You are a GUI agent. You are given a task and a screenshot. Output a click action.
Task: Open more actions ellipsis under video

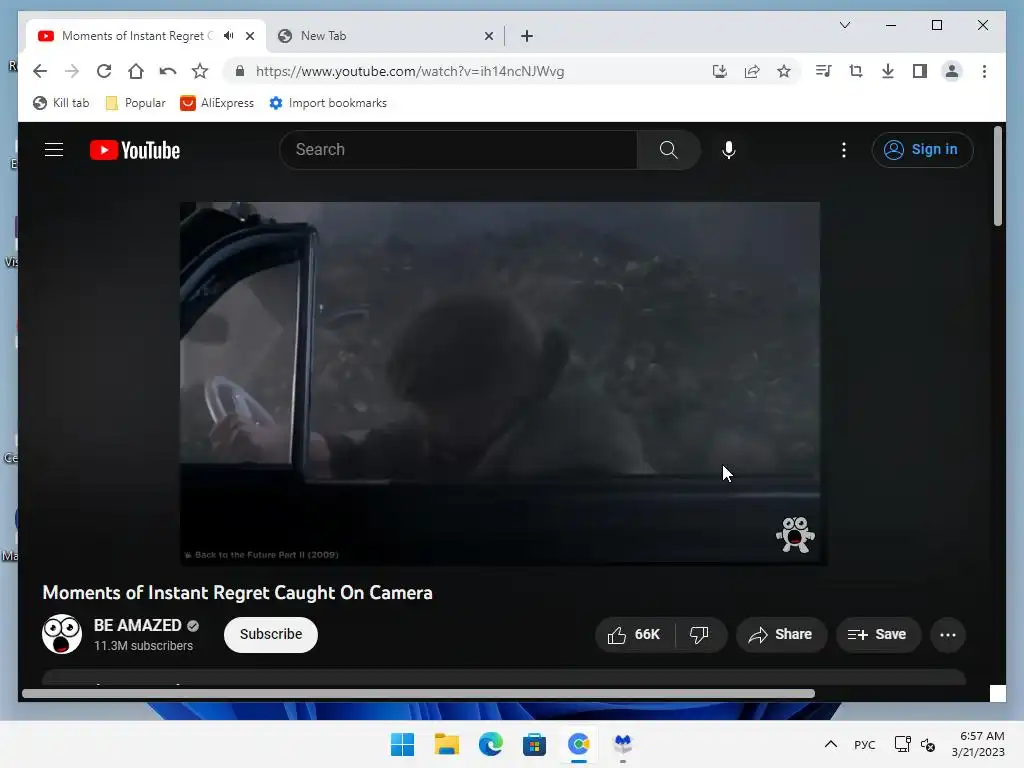click(948, 635)
